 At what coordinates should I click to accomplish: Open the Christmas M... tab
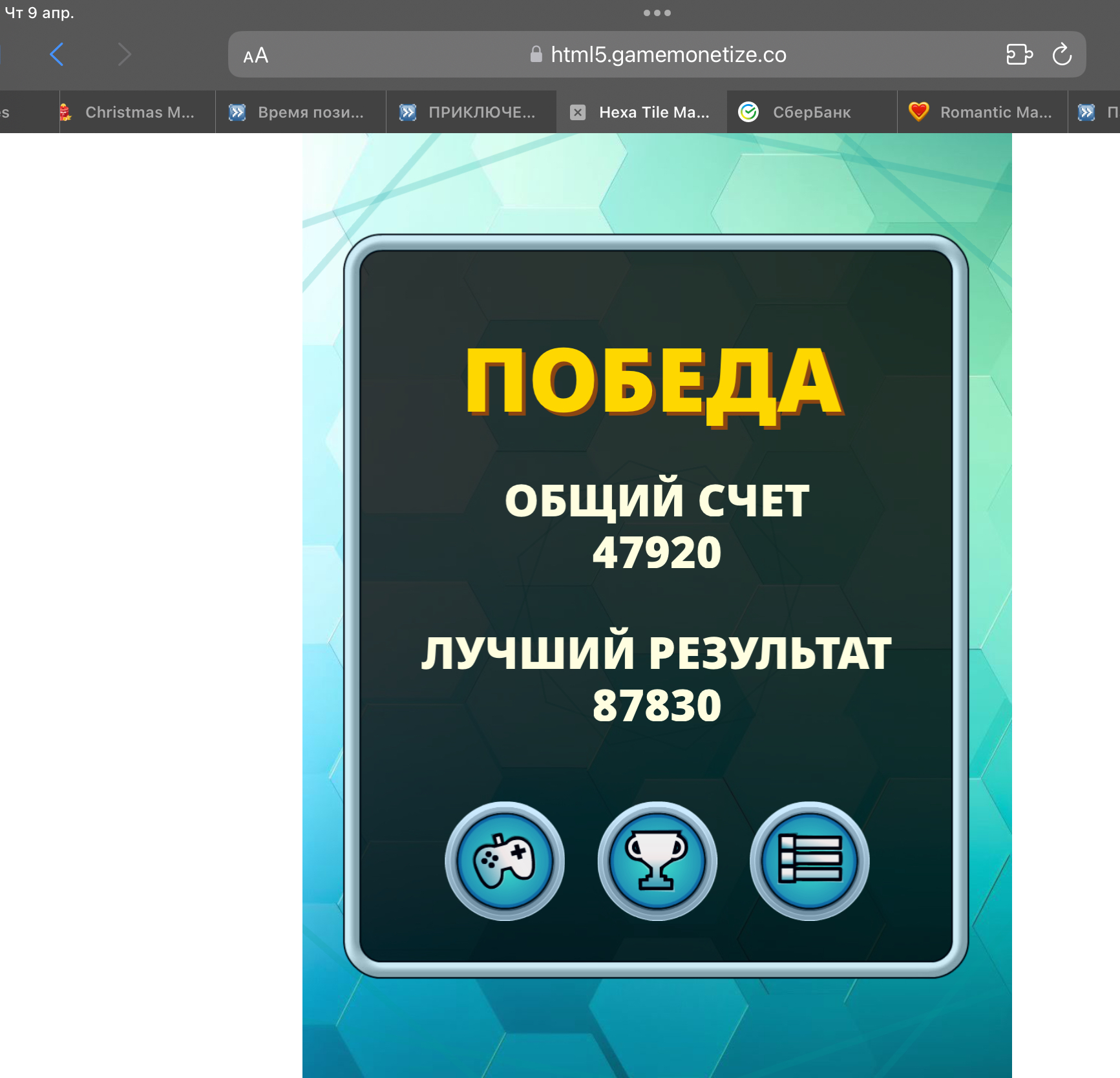pos(129,112)
